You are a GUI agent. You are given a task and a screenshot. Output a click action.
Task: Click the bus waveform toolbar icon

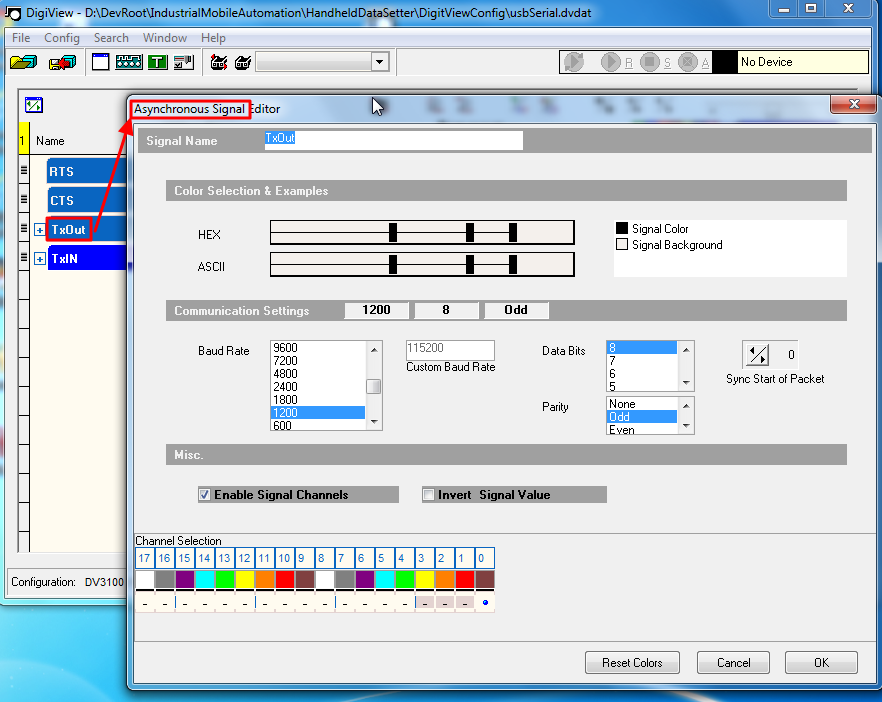pos(129,62)
